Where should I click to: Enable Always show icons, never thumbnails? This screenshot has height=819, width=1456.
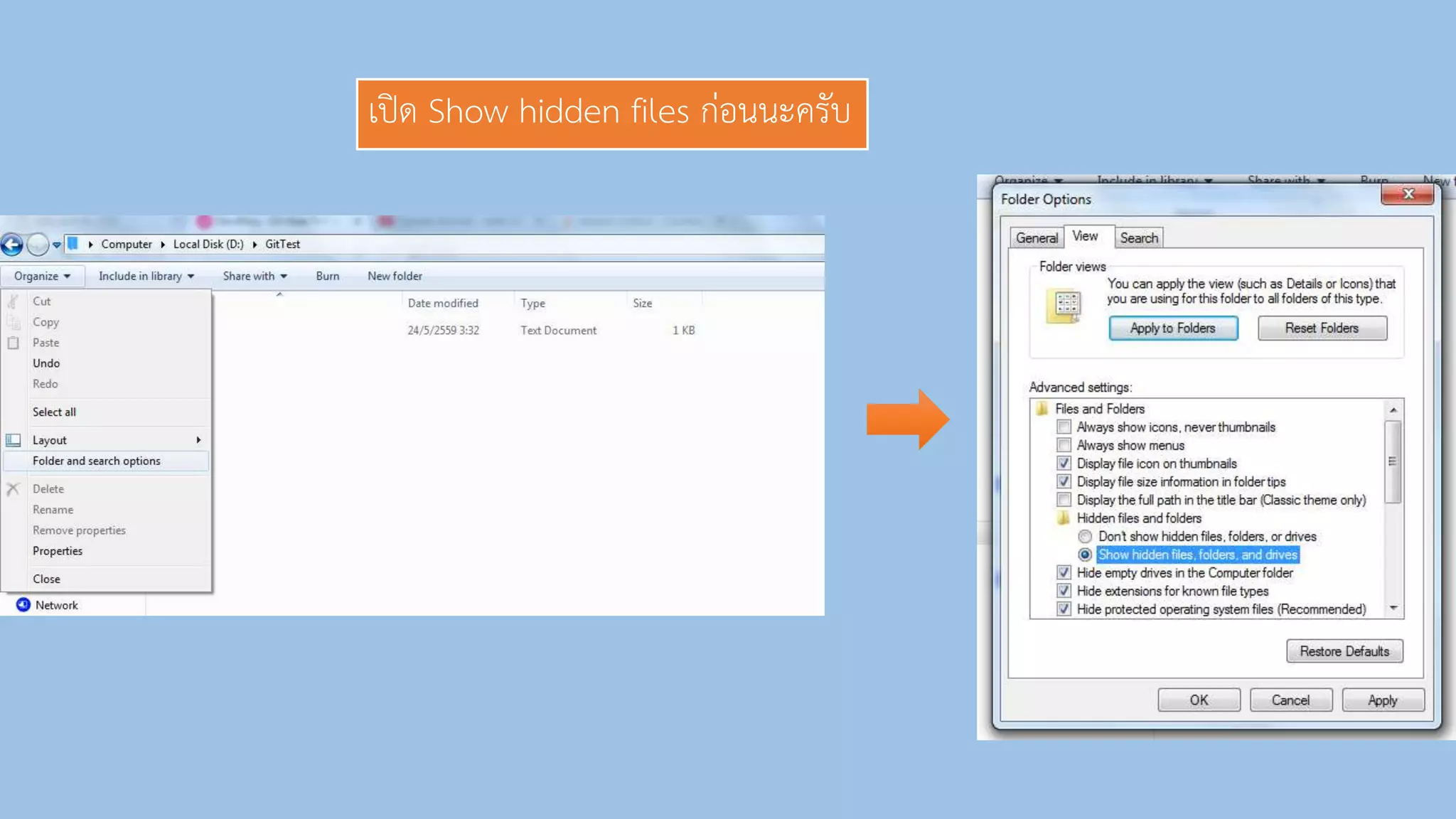(1064, 427)
